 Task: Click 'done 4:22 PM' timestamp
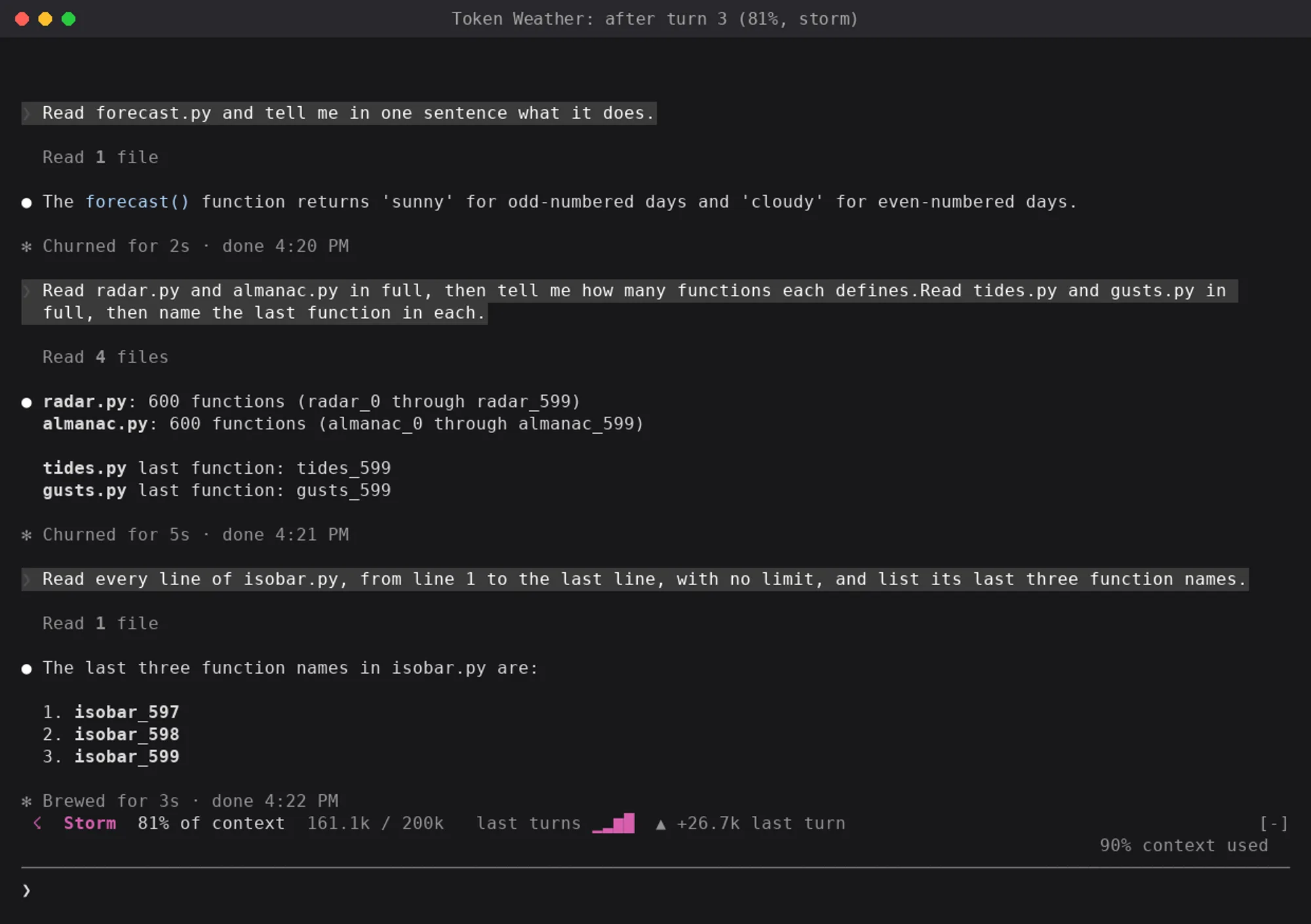coord(275,801)
